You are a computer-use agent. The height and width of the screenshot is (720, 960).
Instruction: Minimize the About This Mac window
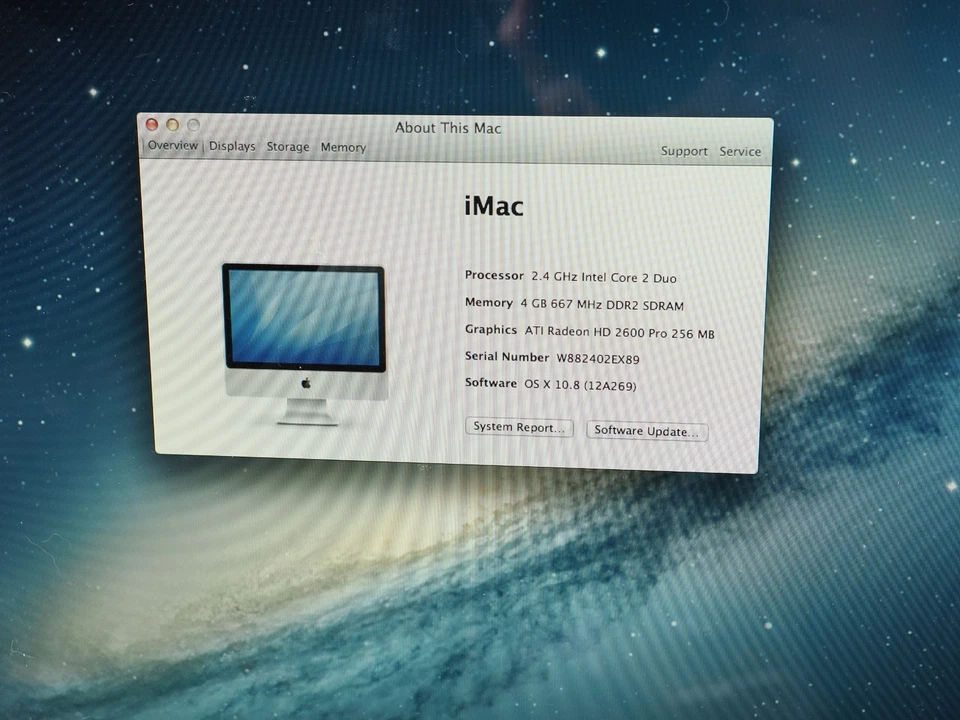[171, 124]
